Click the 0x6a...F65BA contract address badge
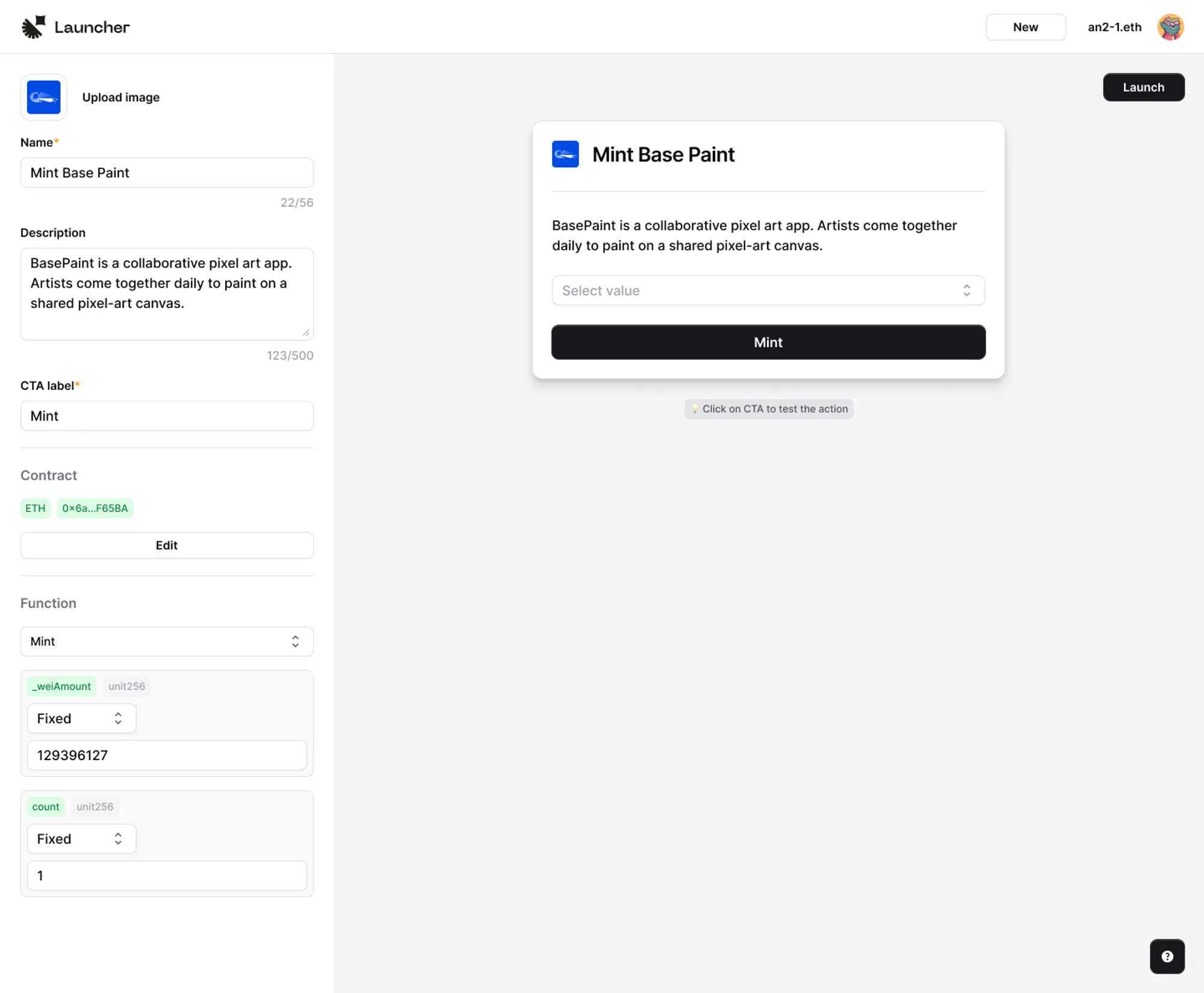 (95, 508)
